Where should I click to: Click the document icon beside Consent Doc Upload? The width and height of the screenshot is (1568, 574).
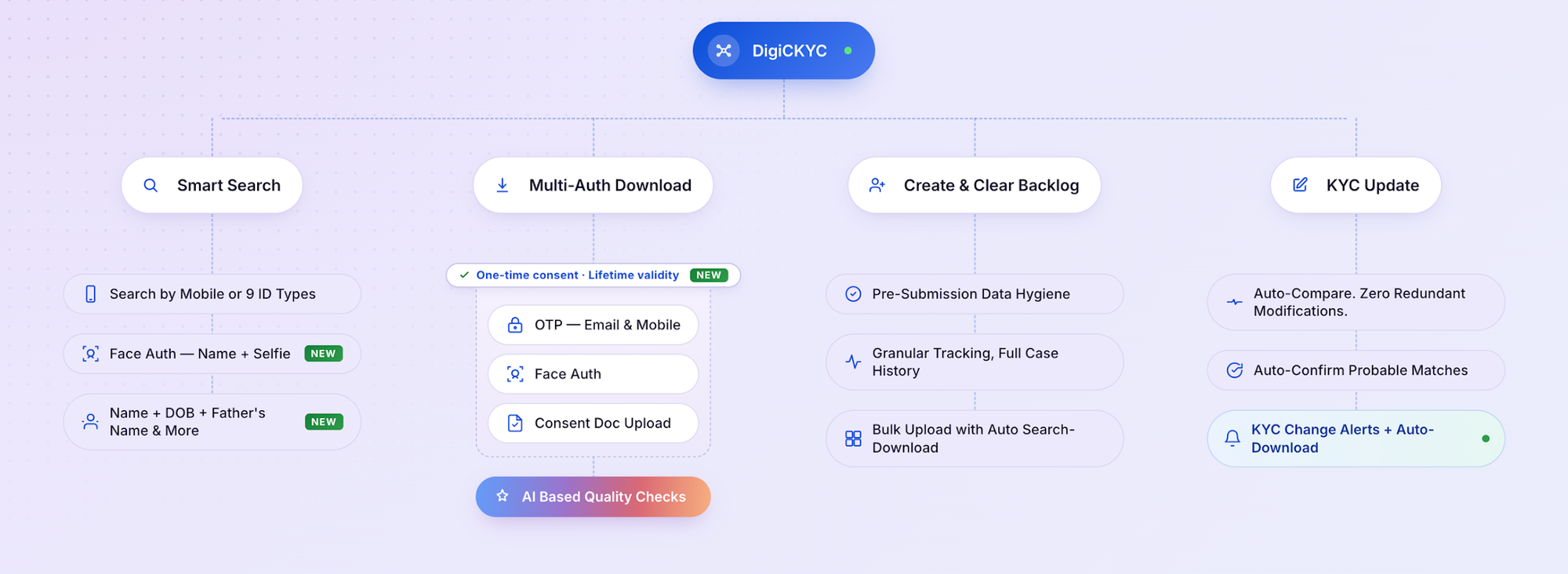coord(515,423)
